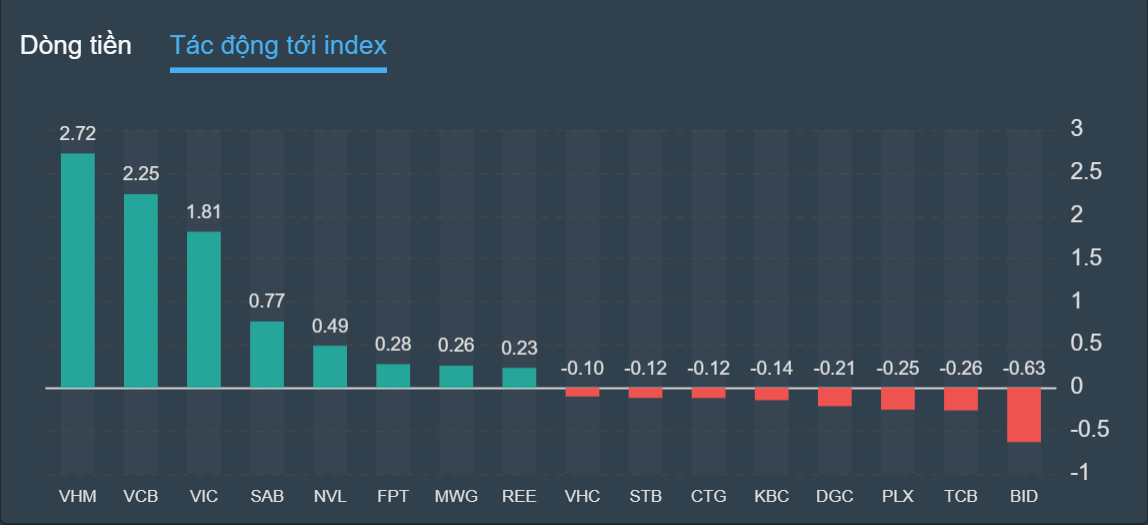Select the Tác động tới index tab
1148x525 pixels.
tap(278, 45)
